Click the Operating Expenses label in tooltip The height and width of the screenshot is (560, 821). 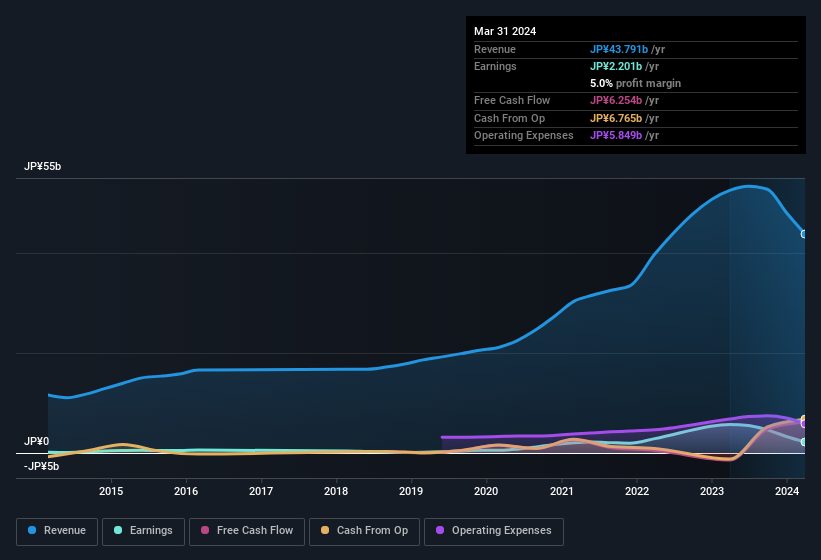(x=524, y=136)
